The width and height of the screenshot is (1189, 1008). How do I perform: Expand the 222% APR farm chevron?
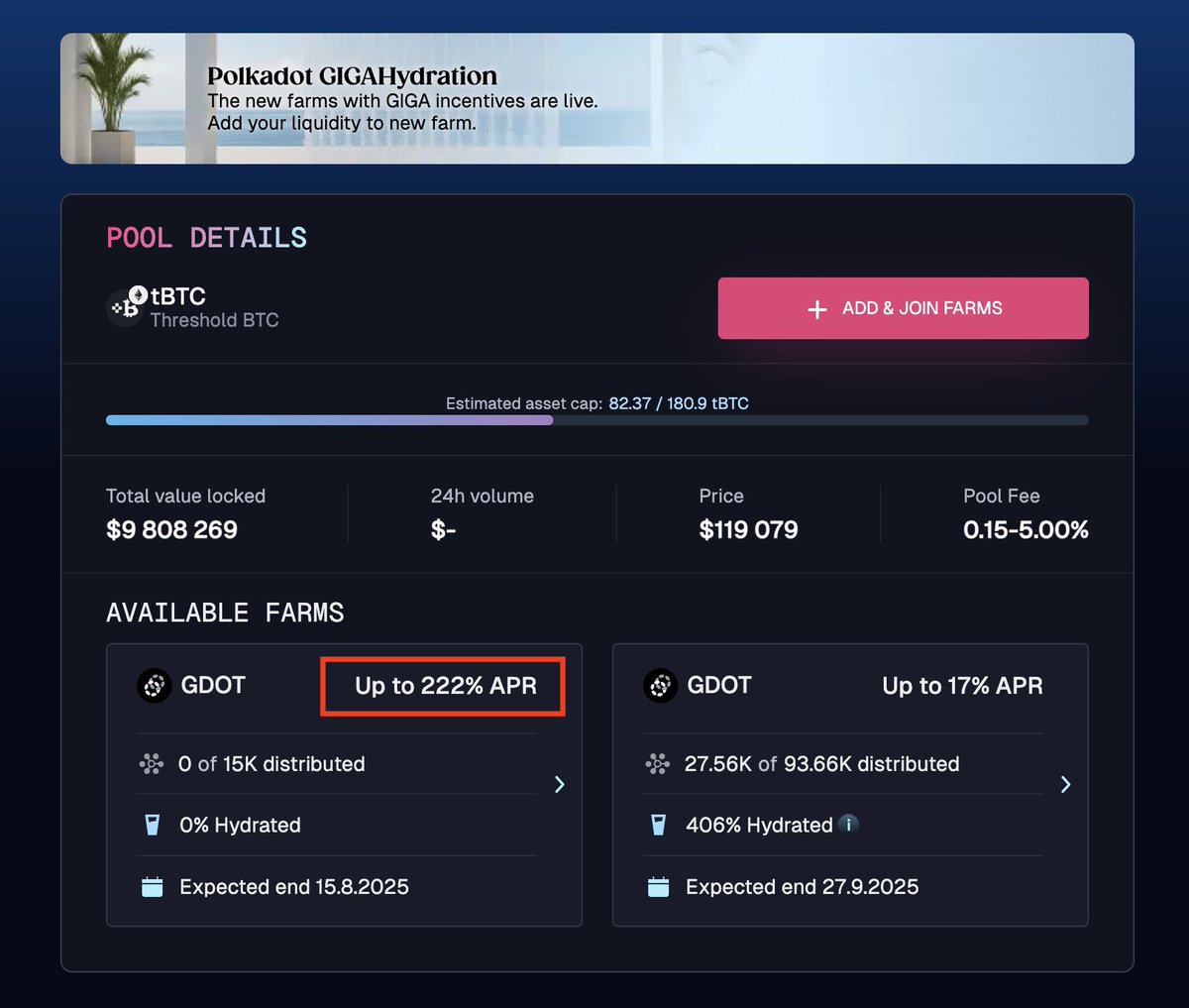tap(560, 785)
